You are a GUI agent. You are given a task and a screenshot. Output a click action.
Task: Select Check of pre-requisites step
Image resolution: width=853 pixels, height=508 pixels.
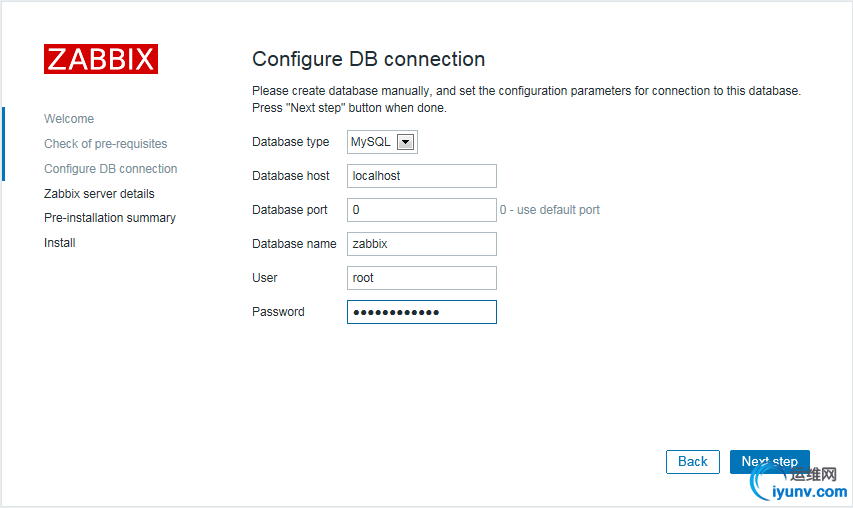(x=105, y=144)
